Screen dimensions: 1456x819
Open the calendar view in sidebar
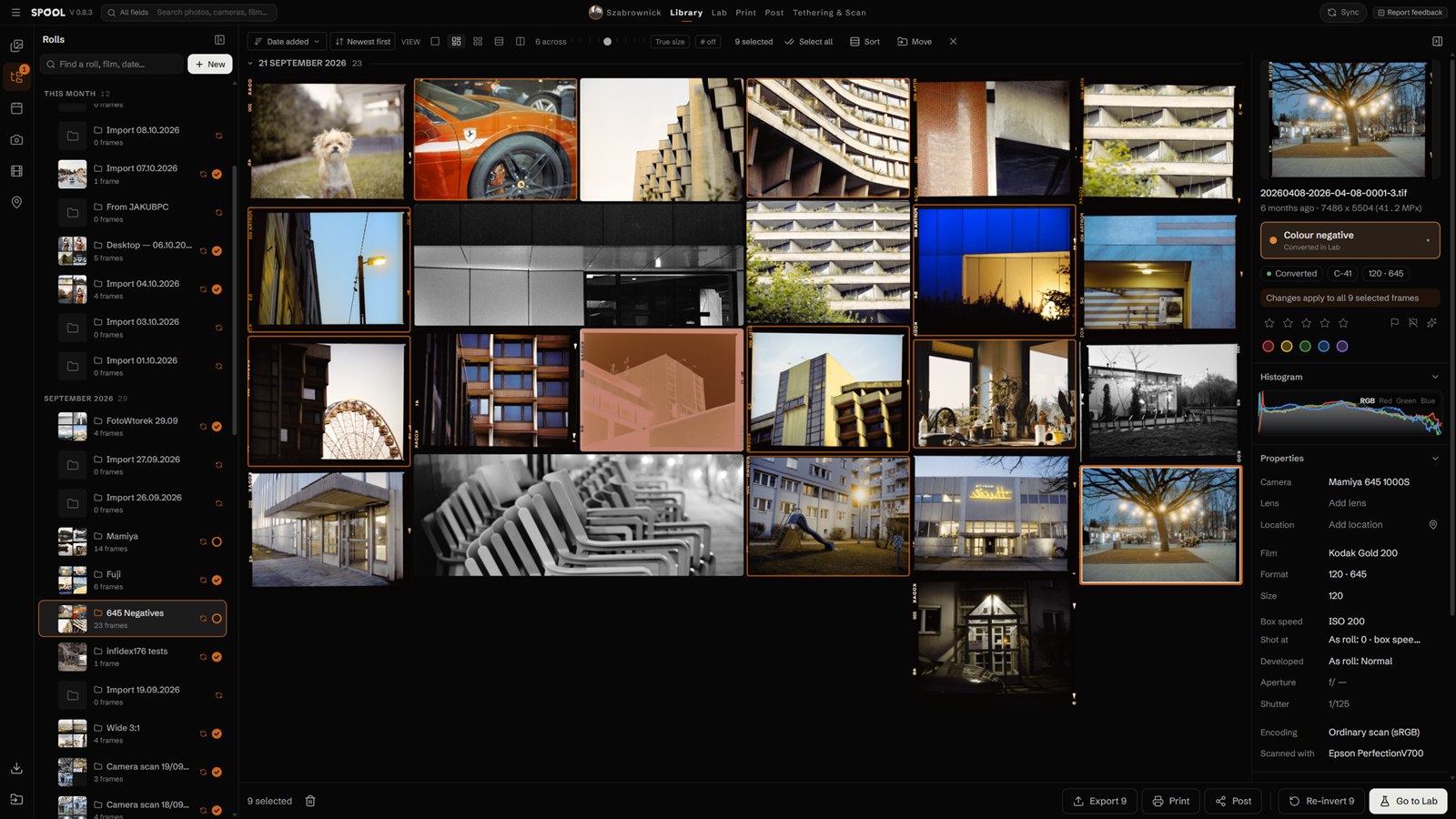click(16, 108)
